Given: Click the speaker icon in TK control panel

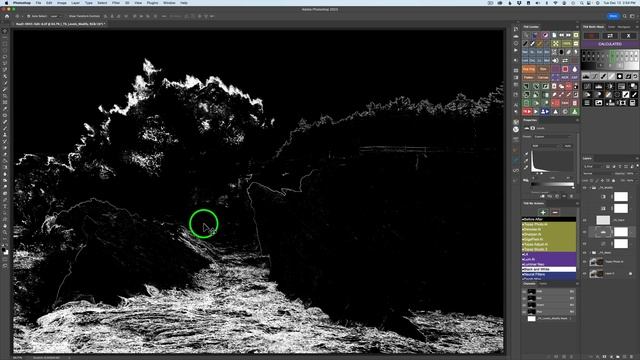Looking at the screenshot, I should pyautogui.click(x=556, y=60).
